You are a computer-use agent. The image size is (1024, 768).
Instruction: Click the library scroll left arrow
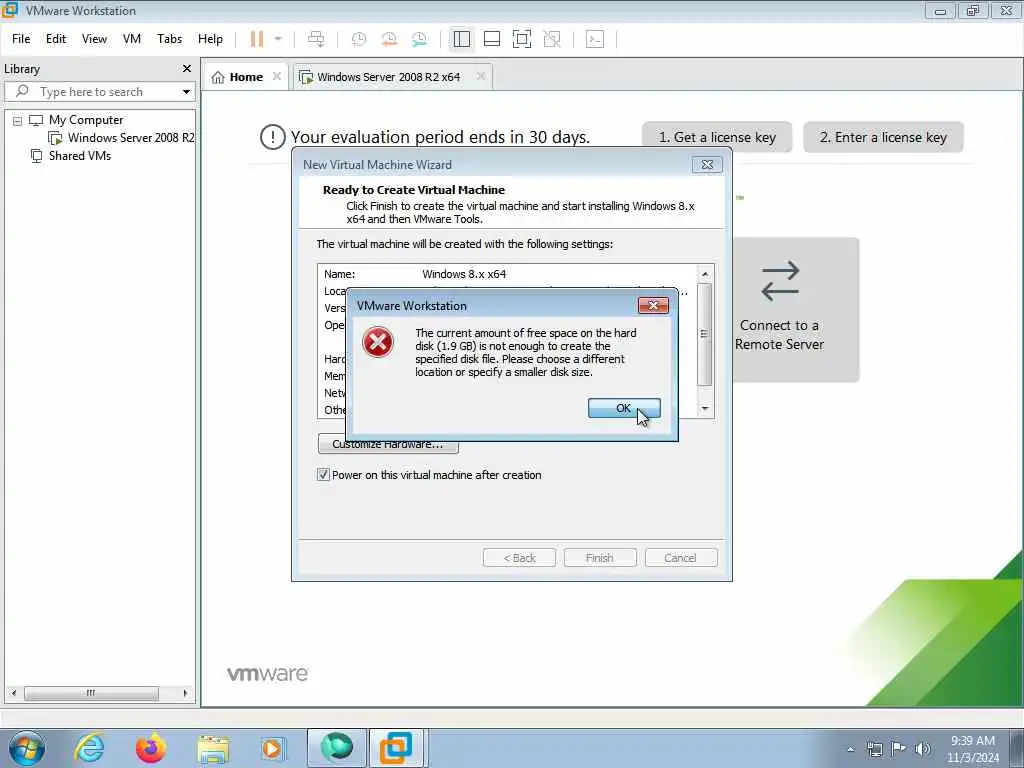(x=14, y=693)
